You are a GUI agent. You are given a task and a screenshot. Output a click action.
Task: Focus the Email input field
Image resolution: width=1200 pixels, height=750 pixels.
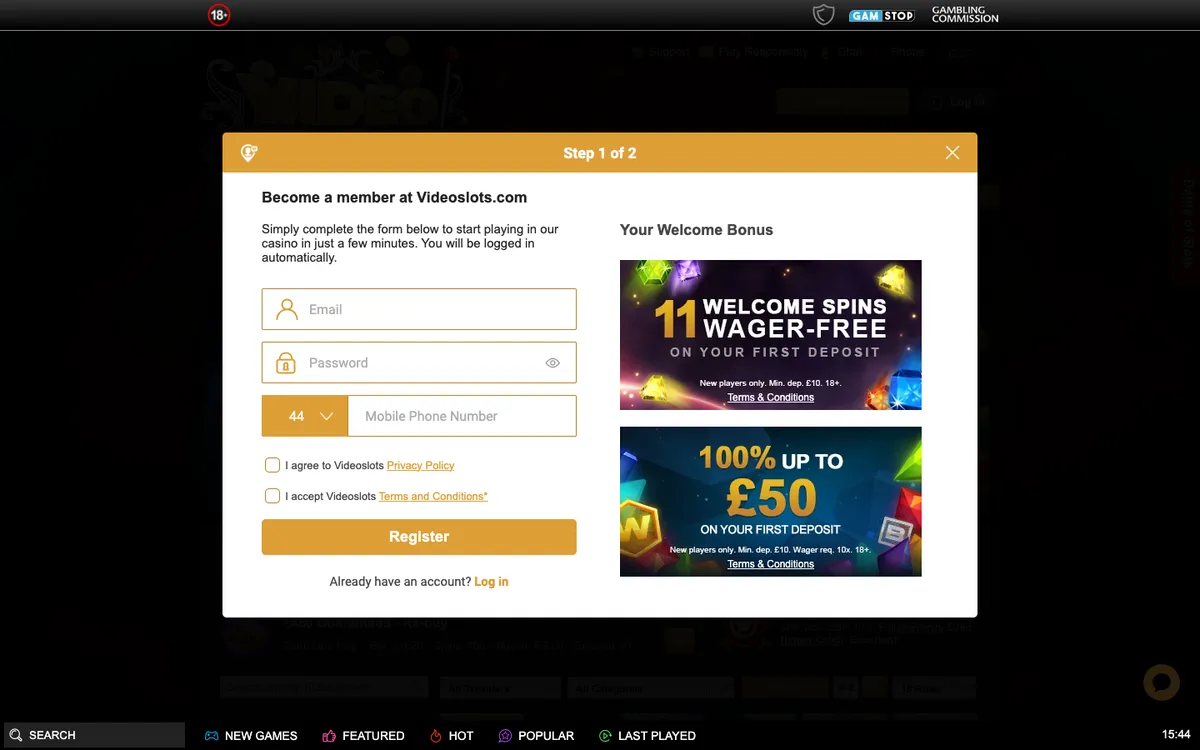tap(419, 309)
